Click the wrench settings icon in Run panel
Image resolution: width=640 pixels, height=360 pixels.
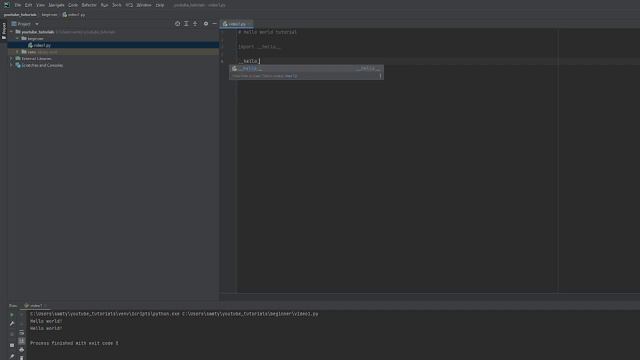pyautogui.click(x=12, y=323)
